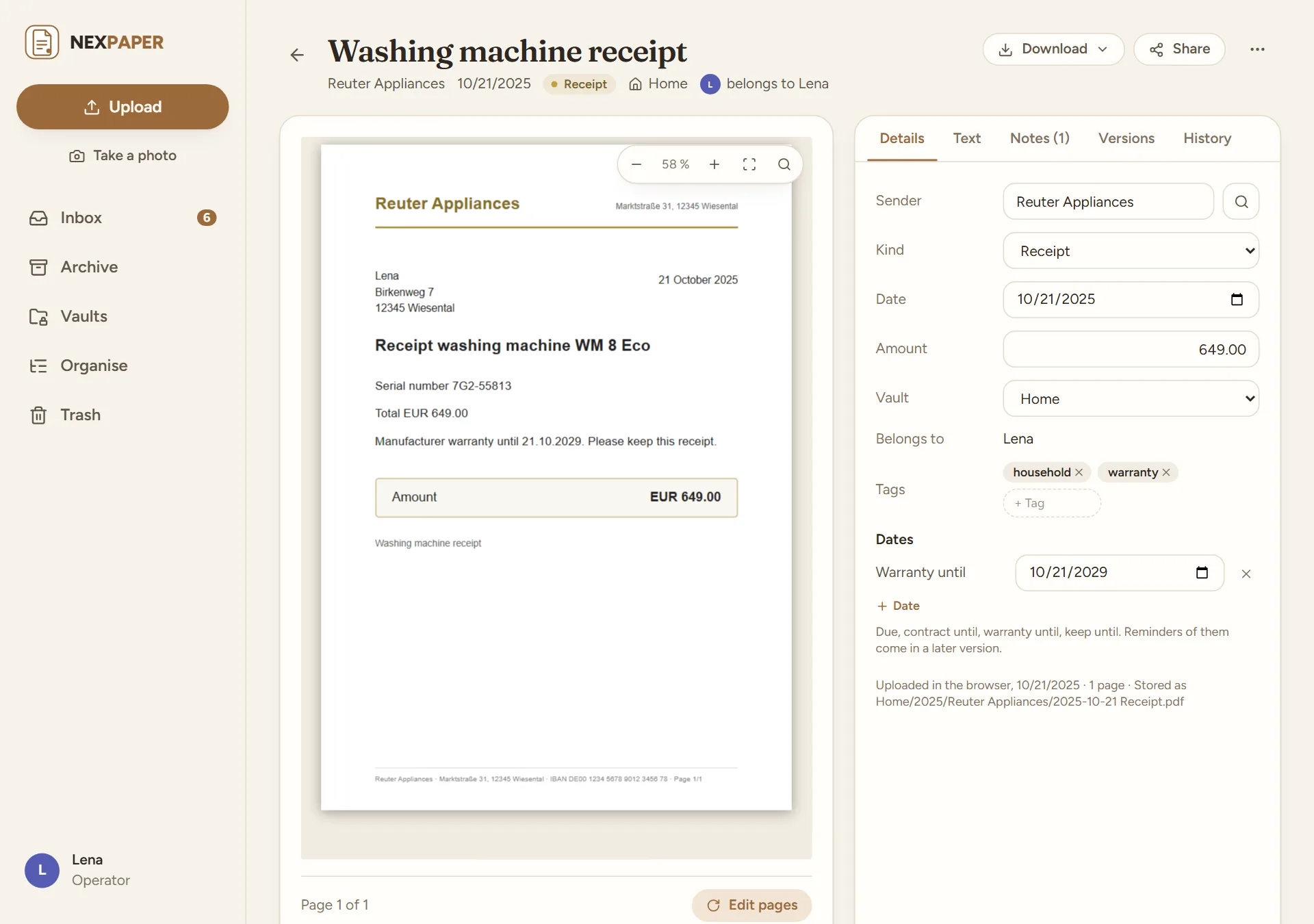Screen dimensions: 1314x924
Task: Open the Notes (1) tab
Action: (1040, 138)
